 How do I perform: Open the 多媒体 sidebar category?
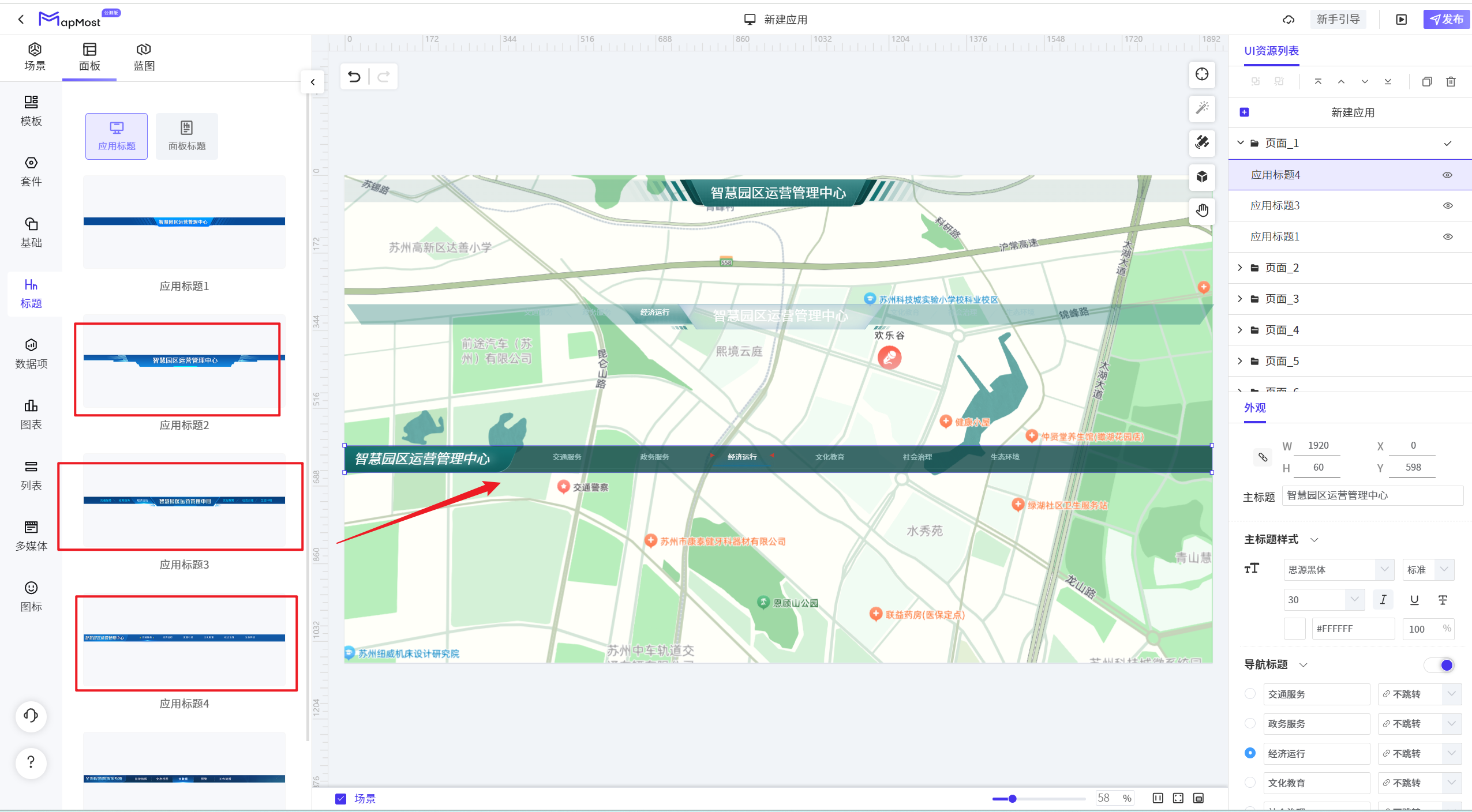(31, 536)
